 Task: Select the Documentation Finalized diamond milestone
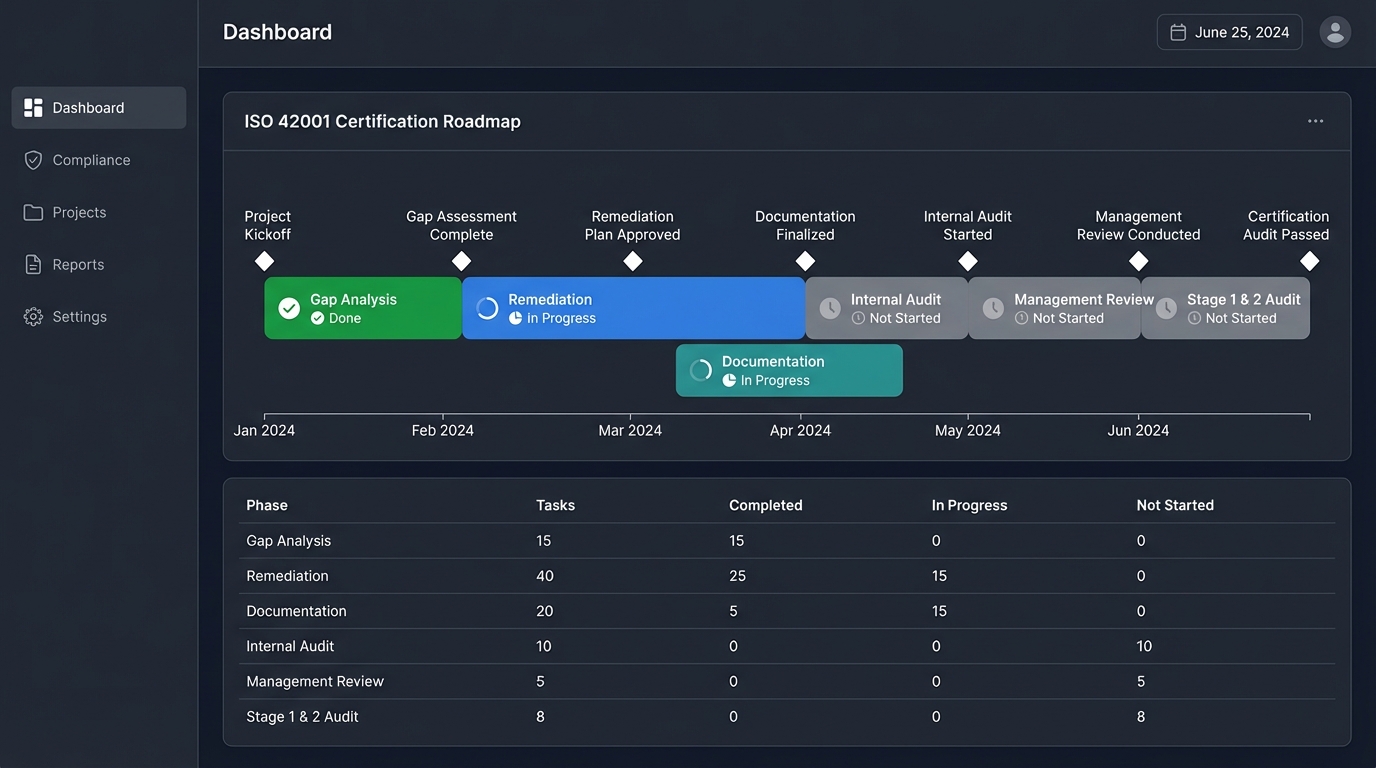805,261
